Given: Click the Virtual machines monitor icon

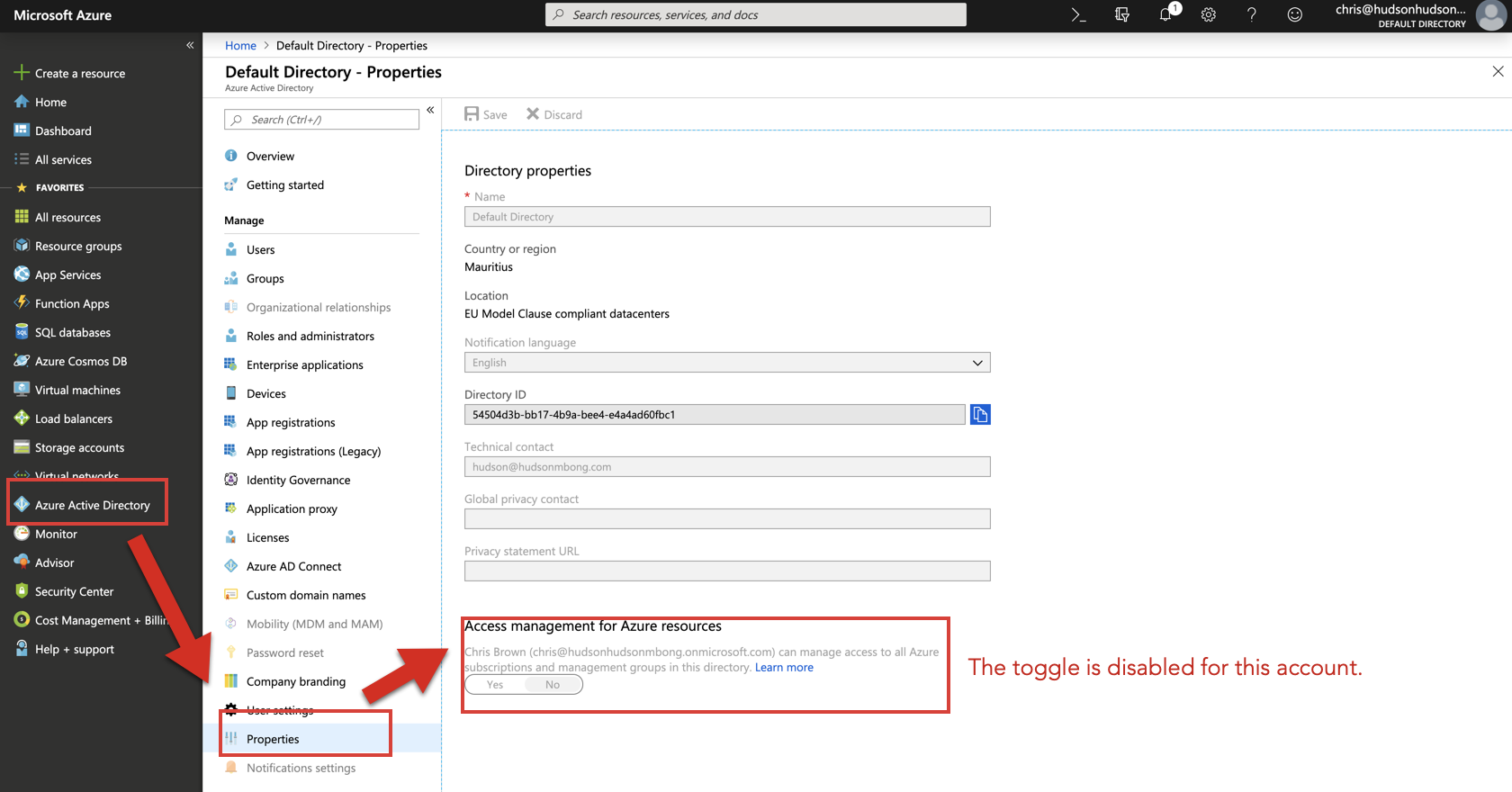Looking at the screenshot, I should click(22, 390).
